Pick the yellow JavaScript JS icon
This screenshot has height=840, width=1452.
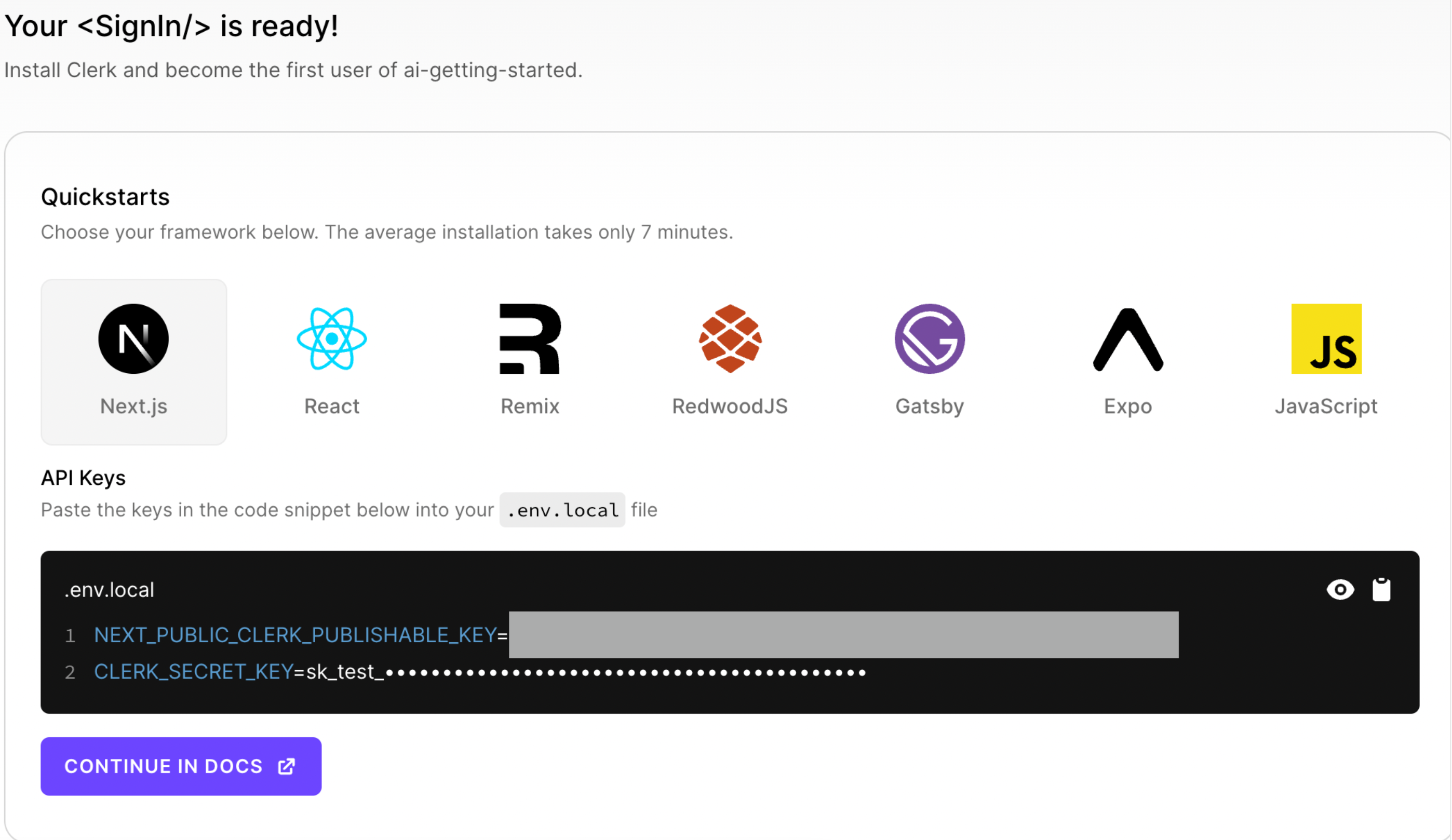(1326, 339)
